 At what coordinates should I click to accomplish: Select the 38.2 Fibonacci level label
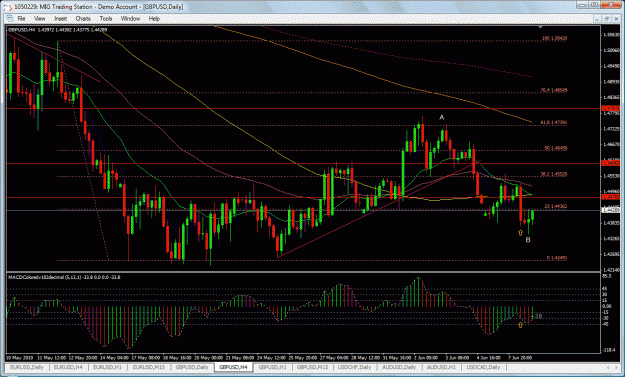point(554,174)
